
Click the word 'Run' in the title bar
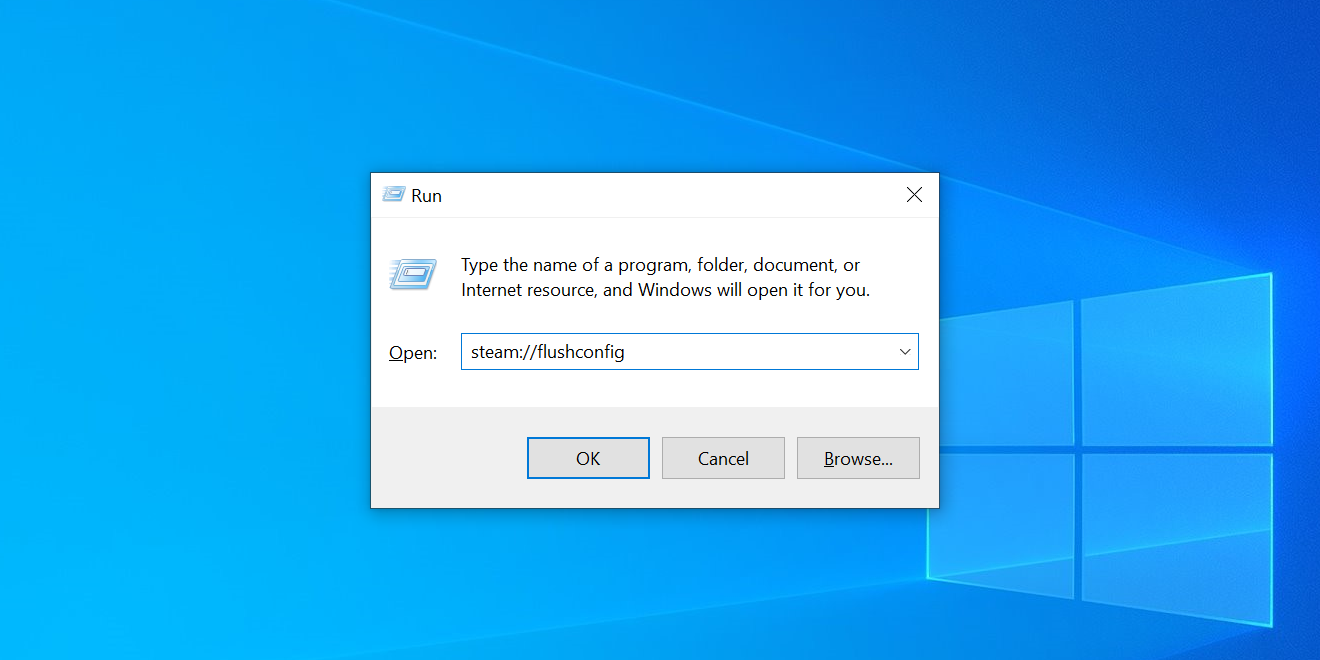427,195
